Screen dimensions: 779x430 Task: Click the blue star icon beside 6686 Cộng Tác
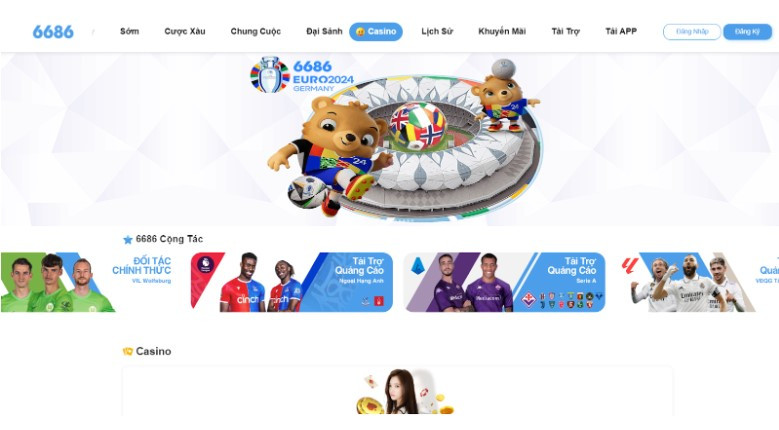pyautogui.click(x=128, y=240)
